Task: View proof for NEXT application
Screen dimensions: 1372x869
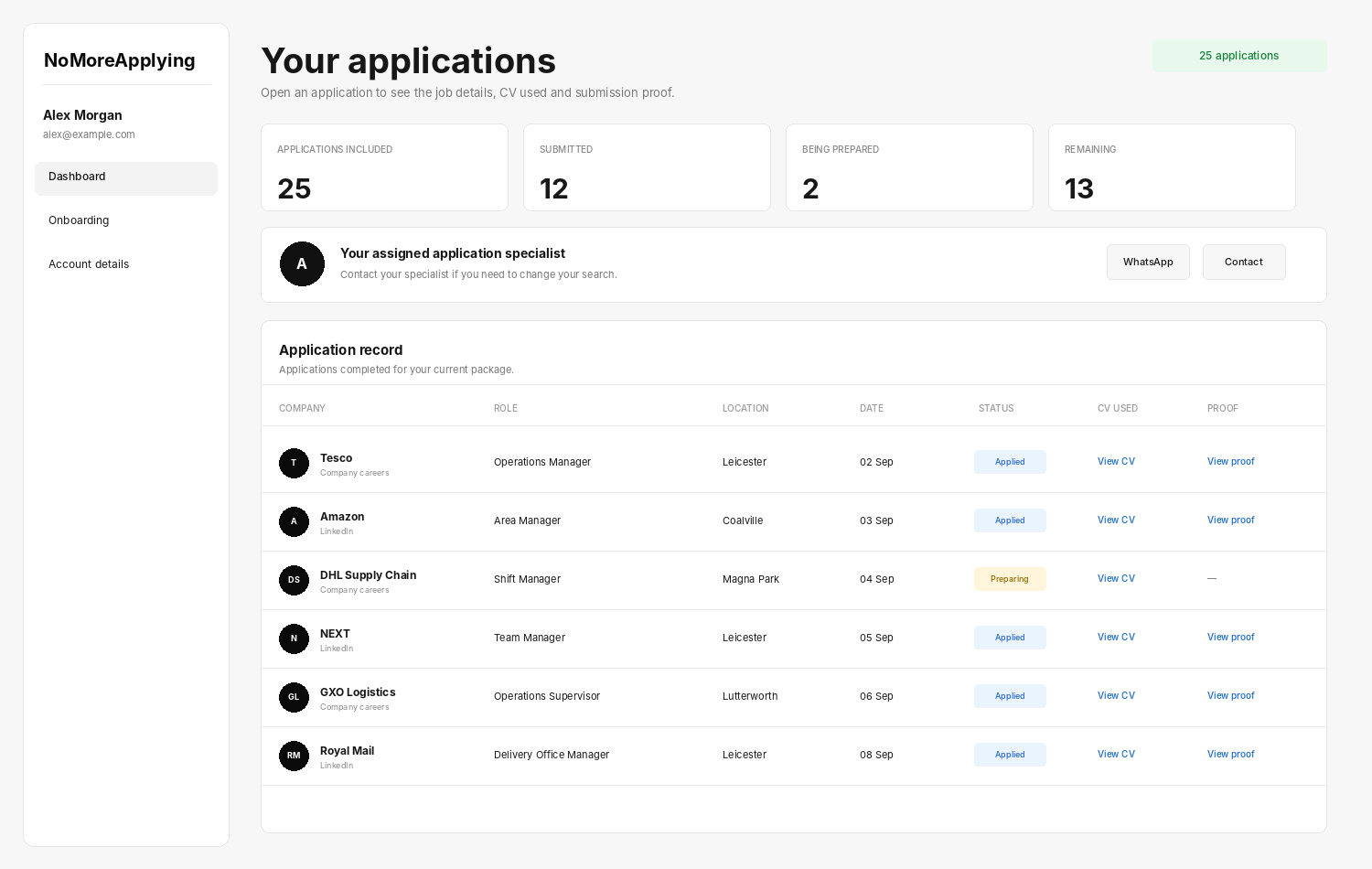Action: (x=1231, y=637)
